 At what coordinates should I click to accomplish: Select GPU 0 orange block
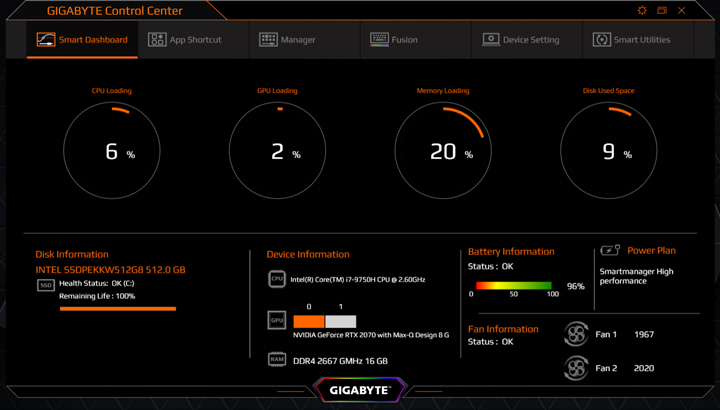(x=309, y=321)
